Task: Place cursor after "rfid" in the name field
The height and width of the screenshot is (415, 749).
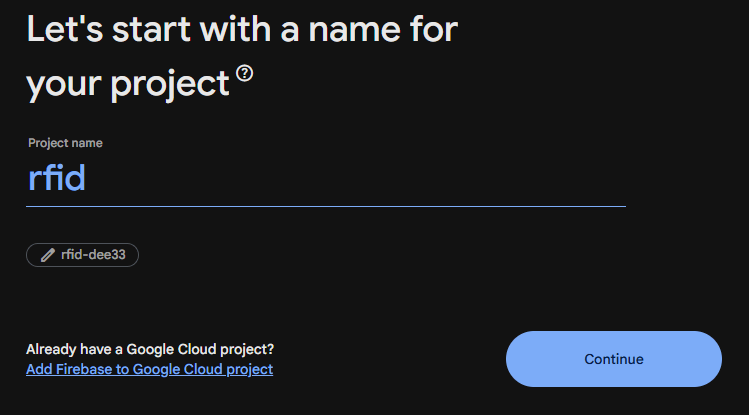Action: (x=88, y=178)
